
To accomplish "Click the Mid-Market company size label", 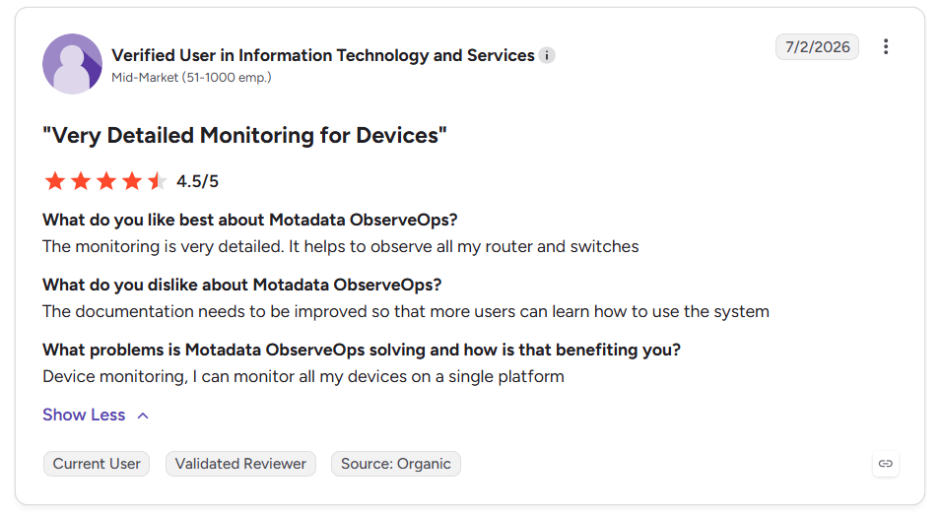I will click(x=192, y=78).
